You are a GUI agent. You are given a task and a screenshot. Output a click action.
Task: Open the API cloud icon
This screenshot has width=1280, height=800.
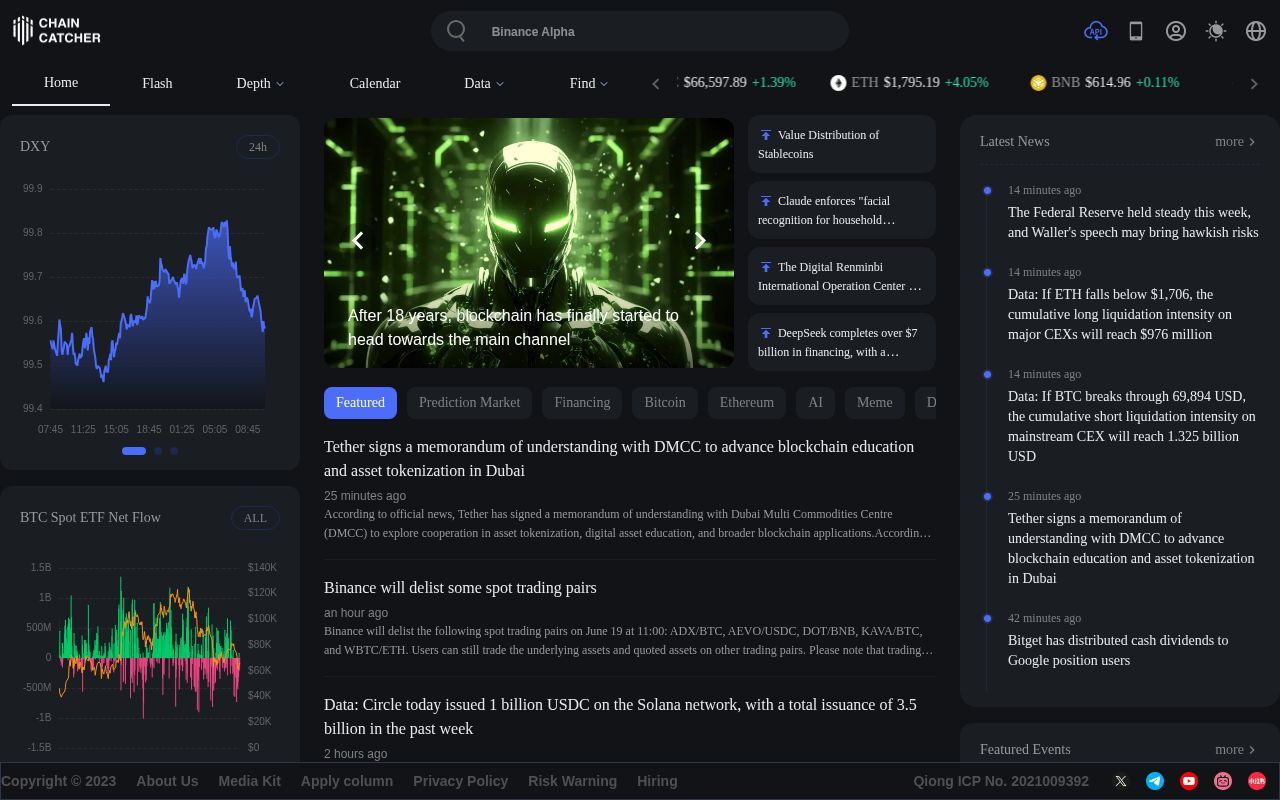(x=1096, y=31)
